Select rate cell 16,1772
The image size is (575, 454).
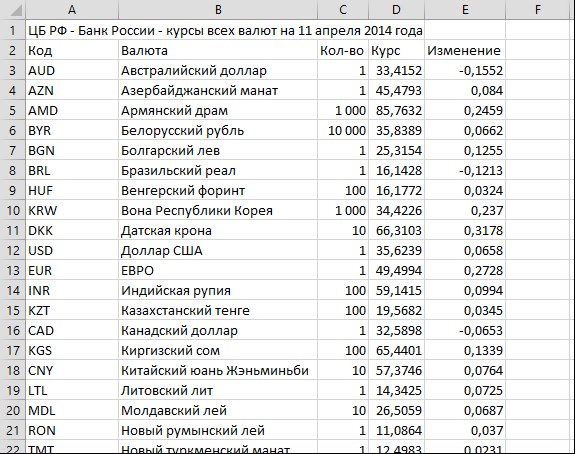[396, 190]
